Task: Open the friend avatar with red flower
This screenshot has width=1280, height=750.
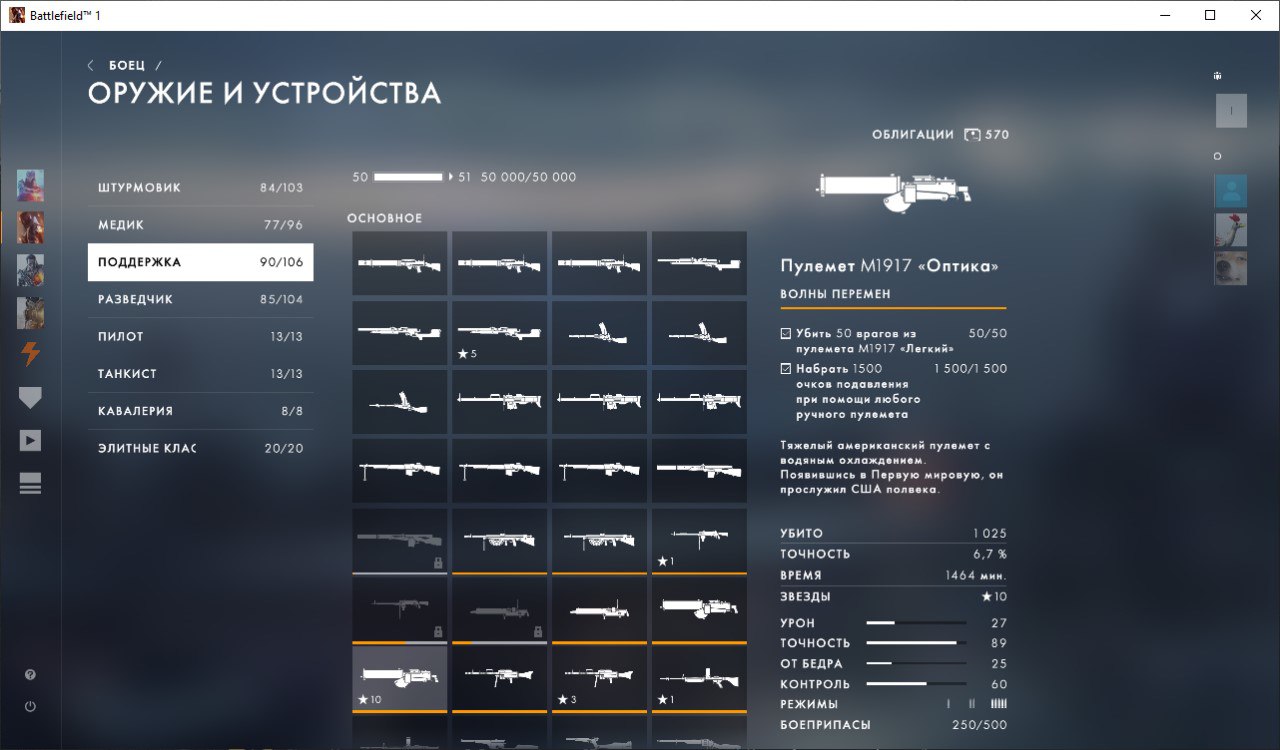Action: (x=1231, y=229)
